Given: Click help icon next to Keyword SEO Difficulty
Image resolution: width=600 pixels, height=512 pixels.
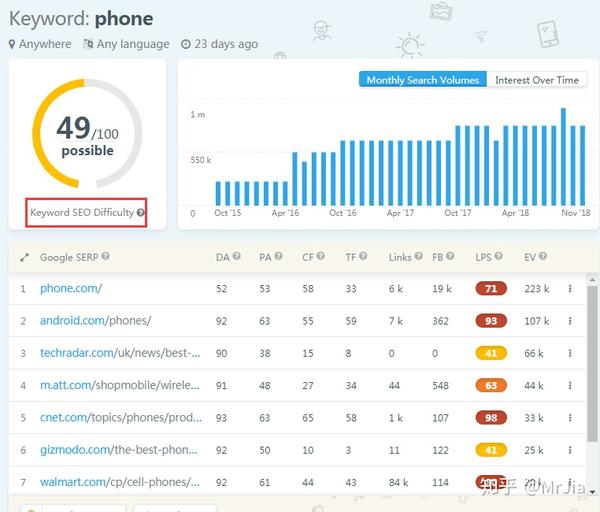Looking at the screenshot, I should (x=141, y=212).
